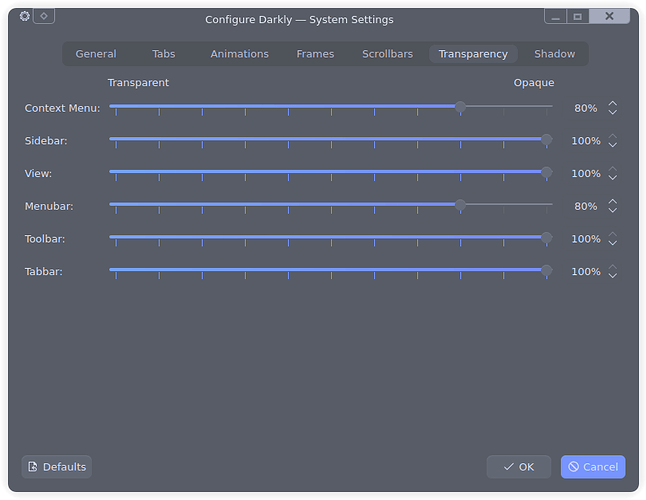
Task: Click the Tabbar label
Action: click(x=43, y=271)
